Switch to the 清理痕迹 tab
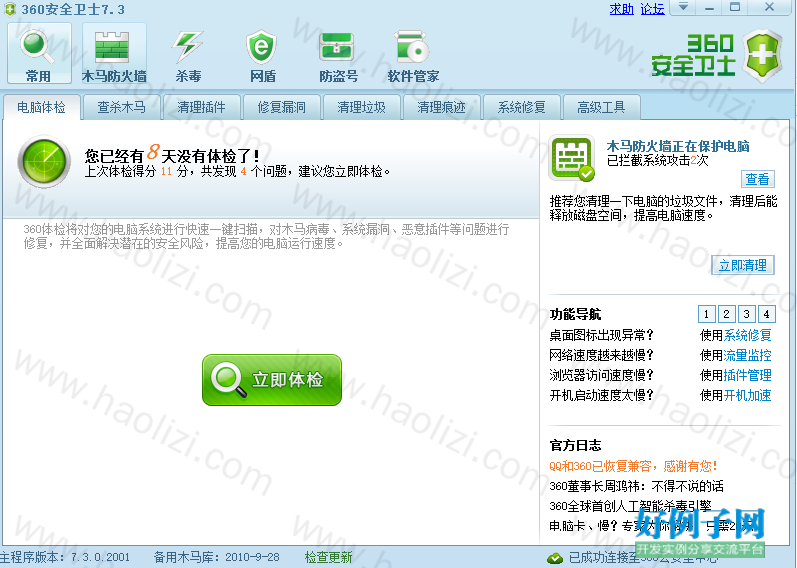This screenshot has width=797, height=568. click(x=441, y=107)
